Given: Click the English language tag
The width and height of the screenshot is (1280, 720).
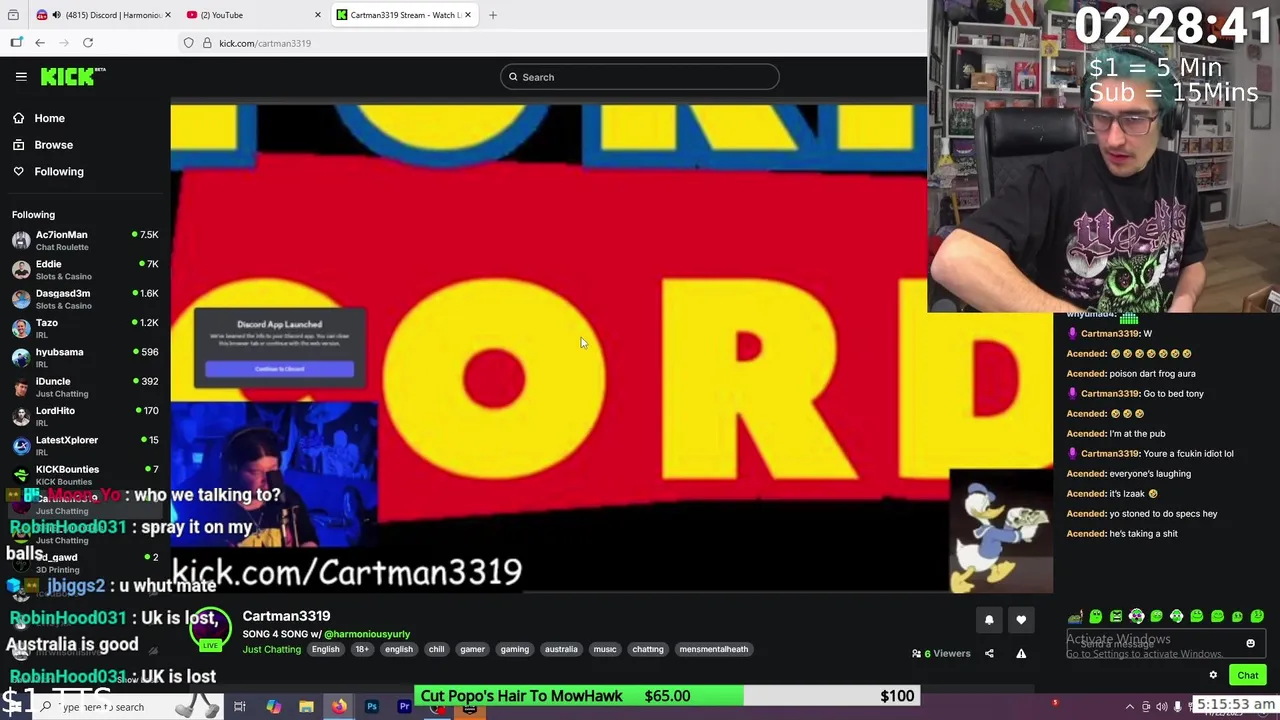Looking at the screenshot, I should 325,650.
